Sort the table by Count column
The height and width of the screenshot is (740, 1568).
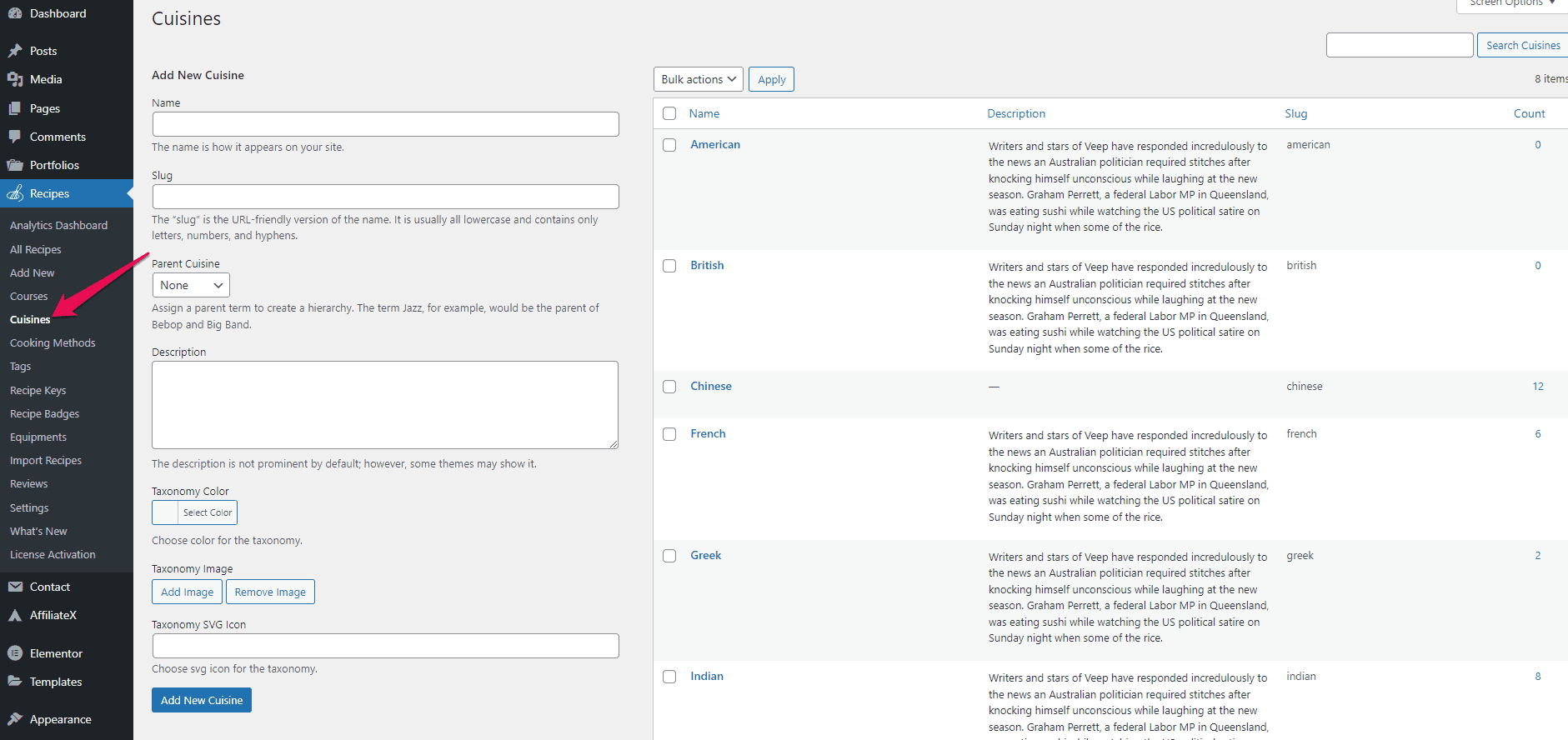pyautogui.click(x=1529, y=113)
